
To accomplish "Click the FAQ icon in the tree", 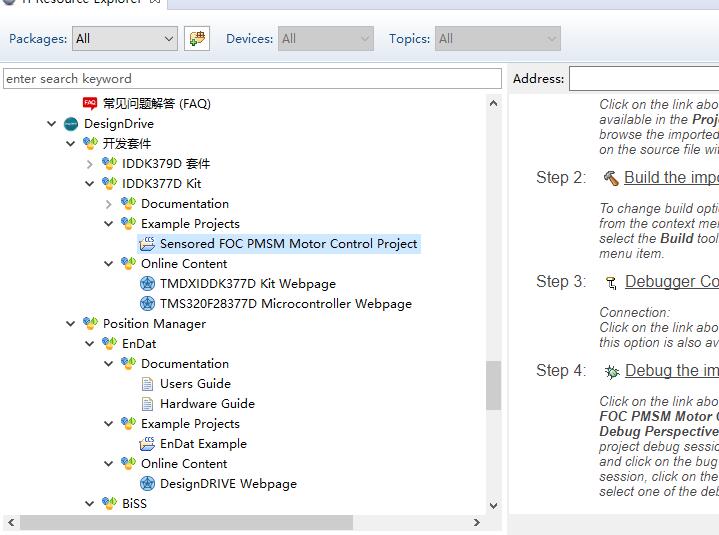I will (x=90, y=103).
